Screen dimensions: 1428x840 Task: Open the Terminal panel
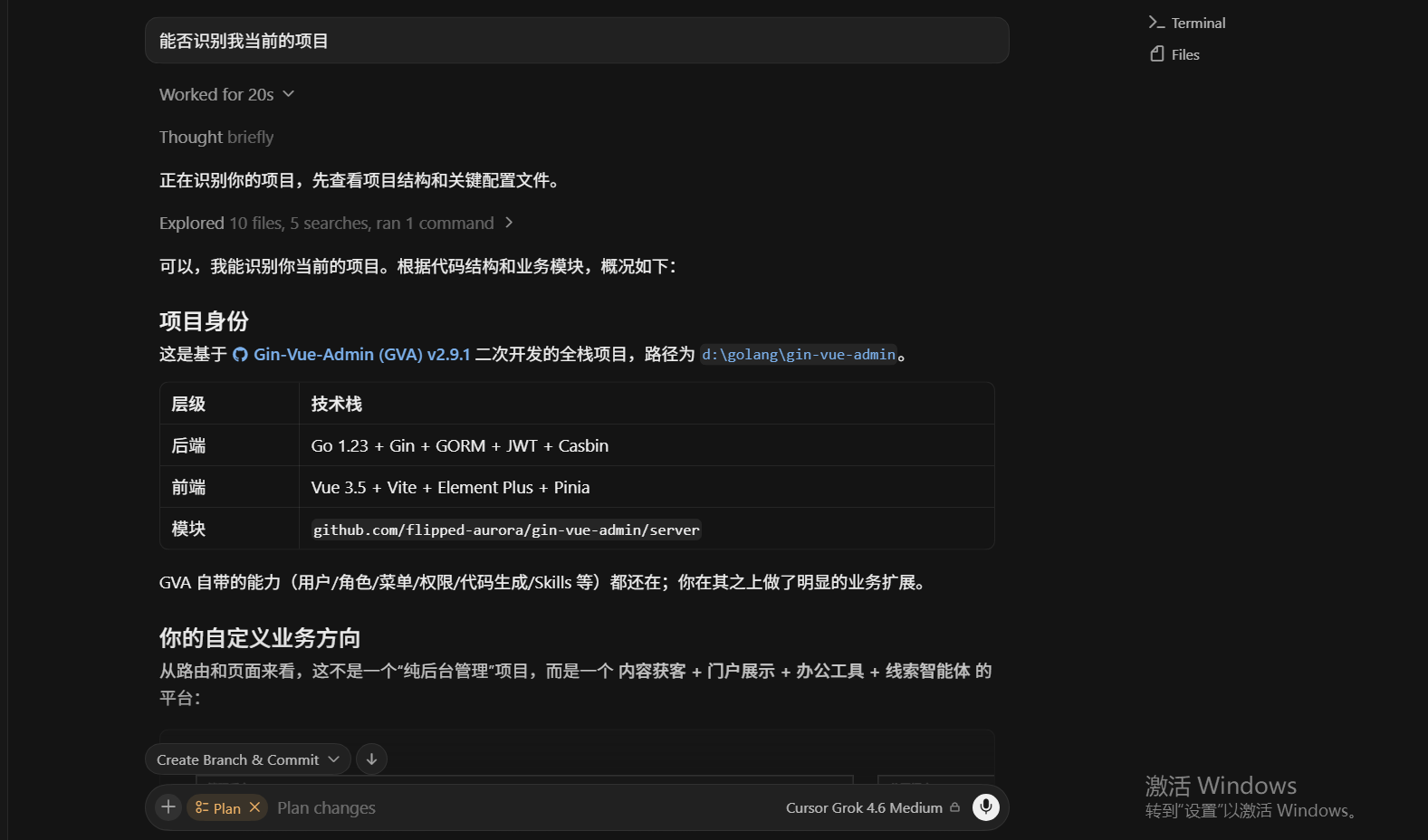click(1186, 23)
